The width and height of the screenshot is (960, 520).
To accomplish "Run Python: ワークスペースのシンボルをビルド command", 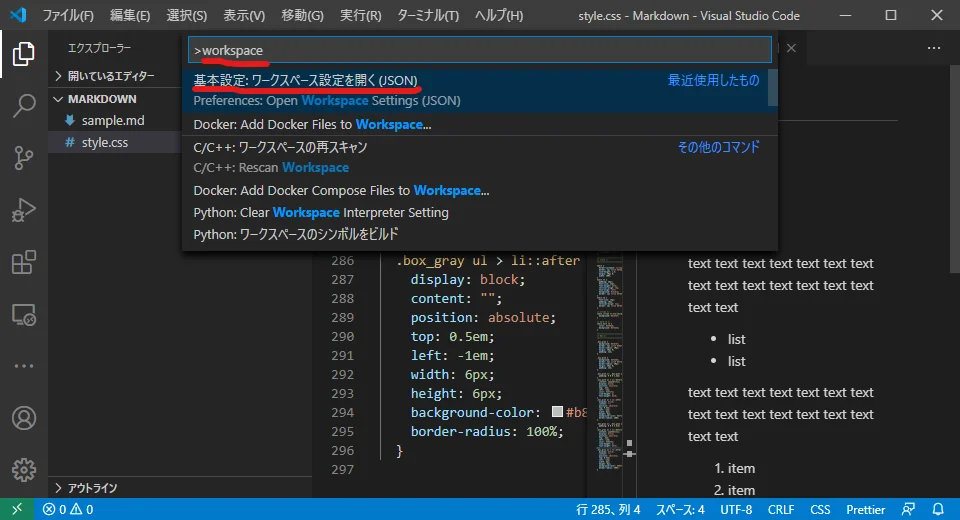I will (480, 234).
